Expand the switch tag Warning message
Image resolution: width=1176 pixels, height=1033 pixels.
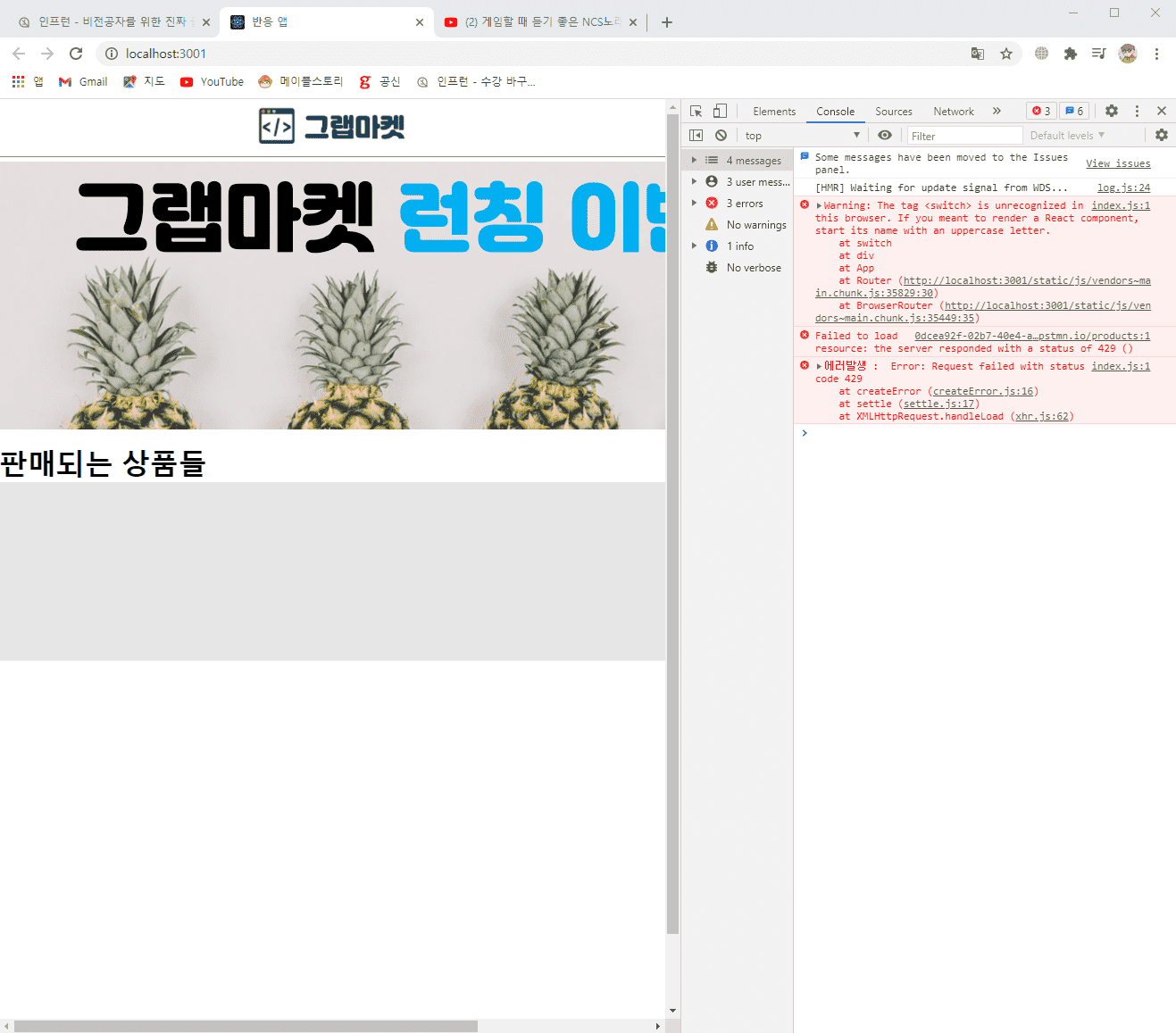(x=819, y=206)
